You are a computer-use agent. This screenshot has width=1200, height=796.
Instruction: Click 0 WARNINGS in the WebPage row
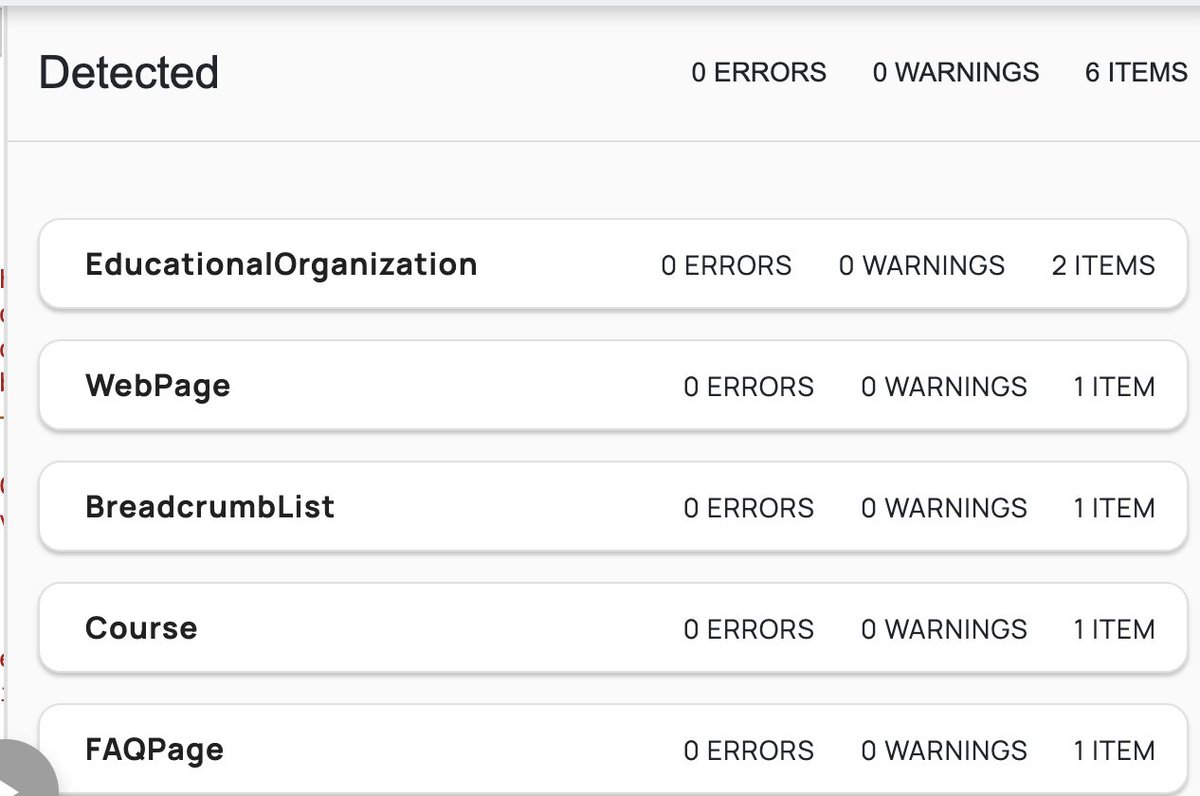944,387
